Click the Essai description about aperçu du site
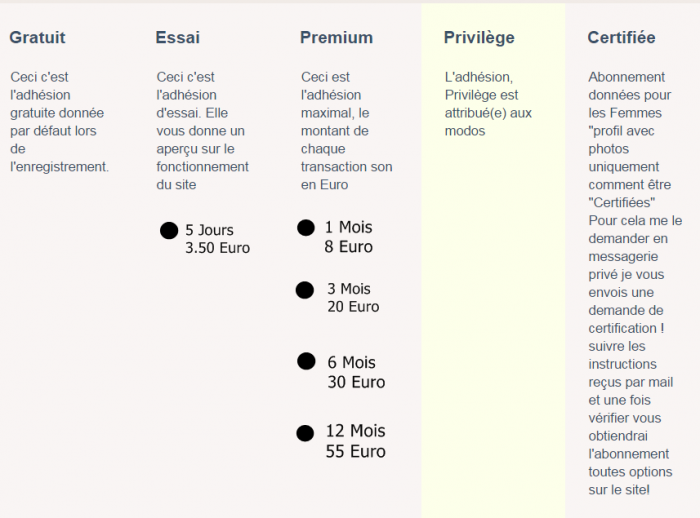Viewport: 700px width, 518px height. click(202, 131)
